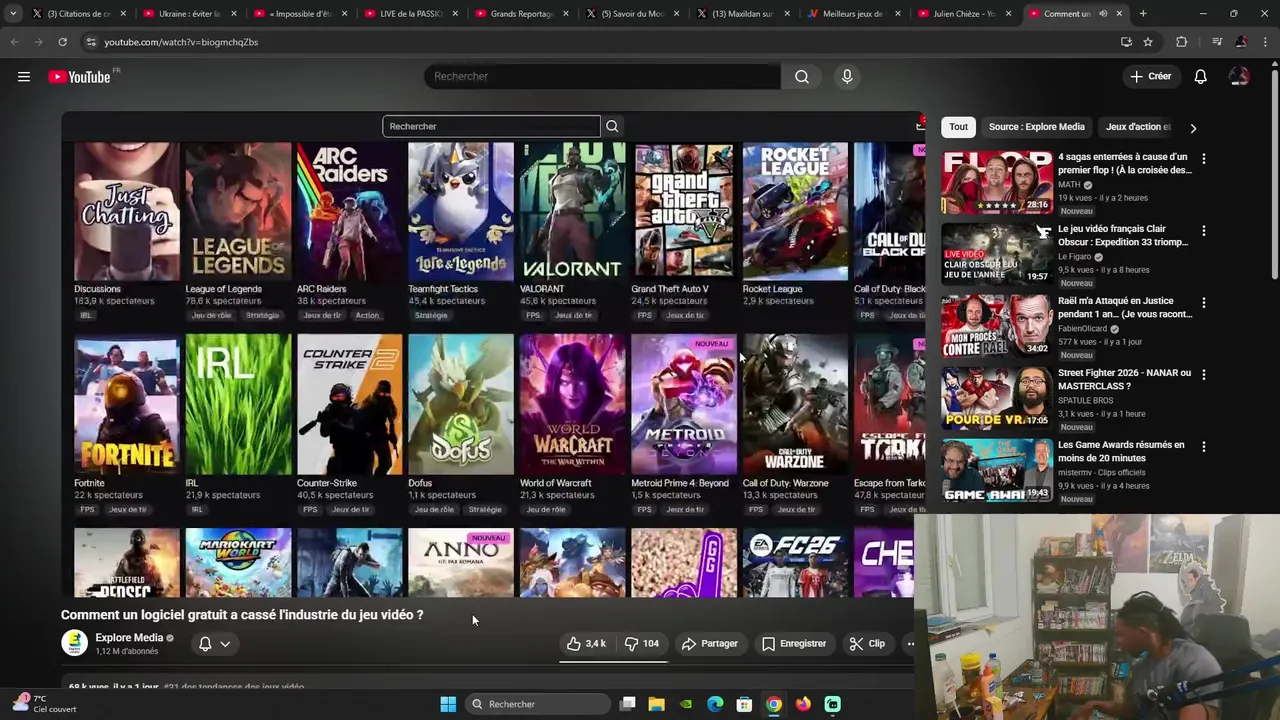Open options menu for the Clair Obscur video

coord(1203,231)
